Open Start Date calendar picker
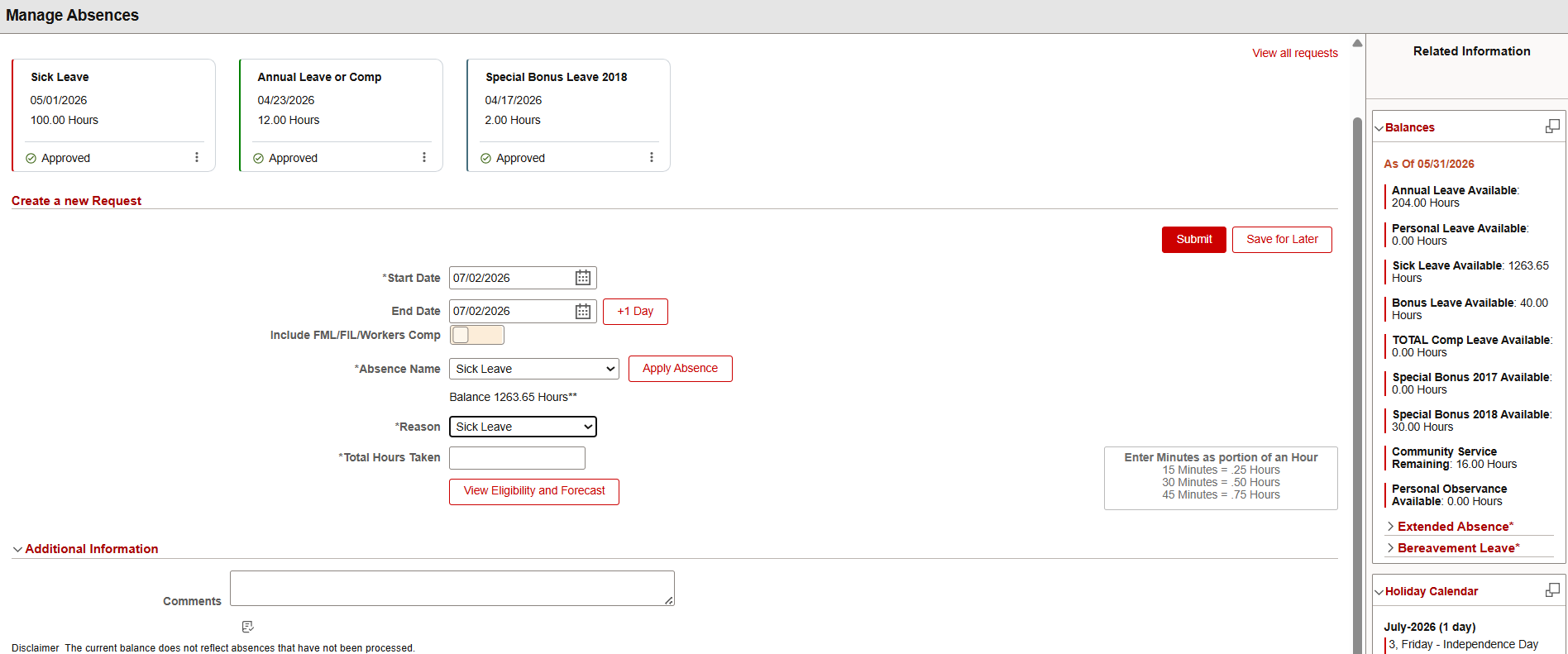Screen dimensions: 1568x654 pyautogui.click(x=583, y=278)
